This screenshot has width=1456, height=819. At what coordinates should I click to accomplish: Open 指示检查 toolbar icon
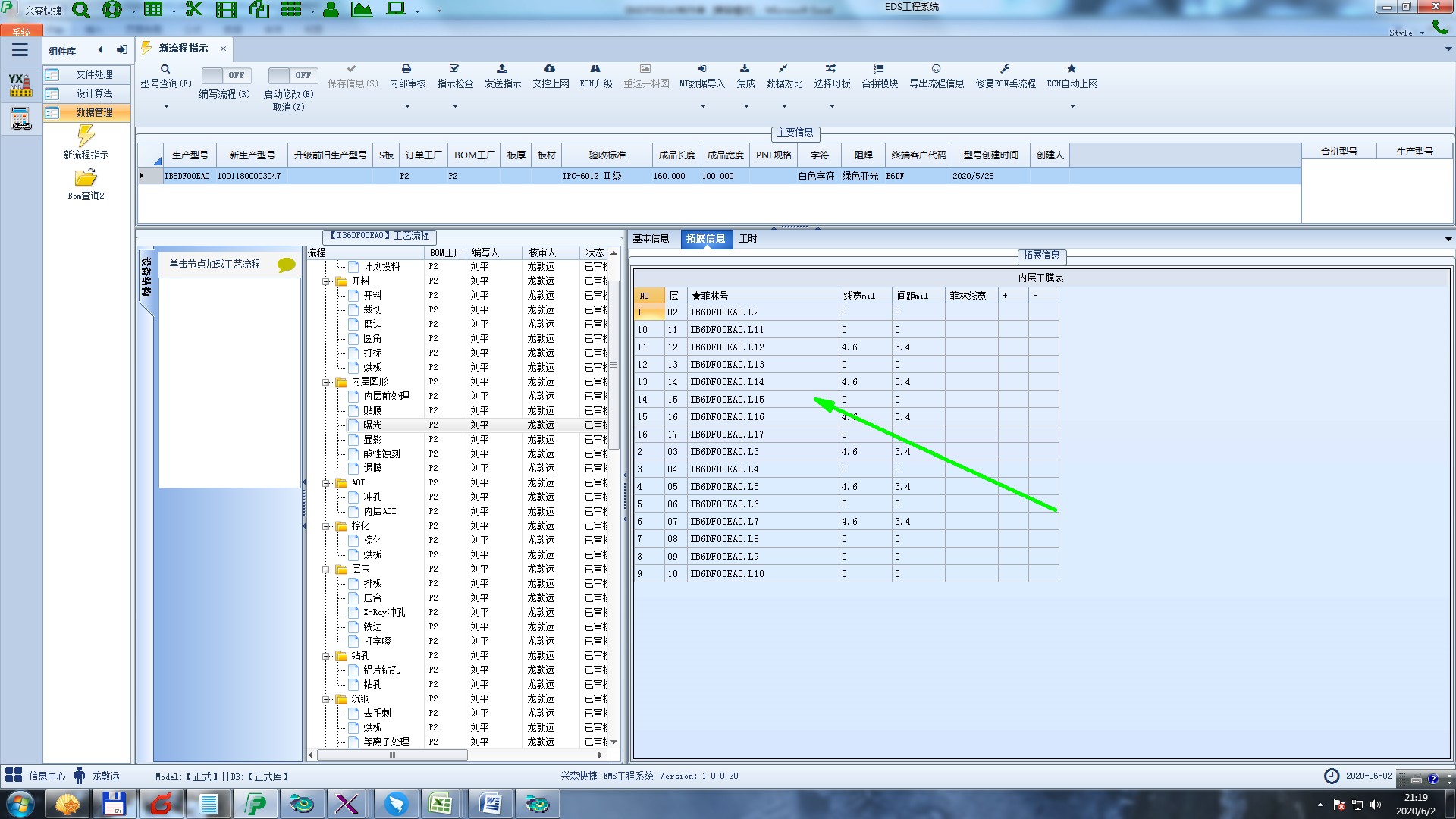coord(454,69)
